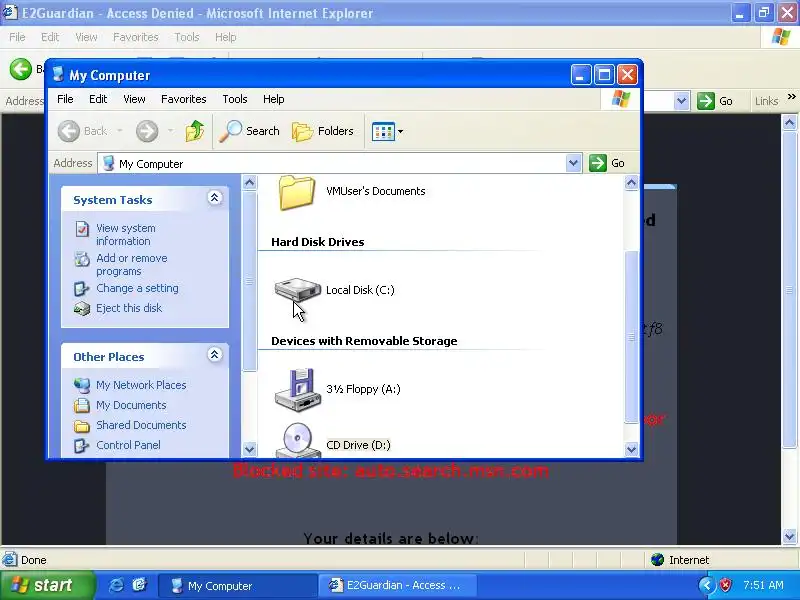The image size is (800, 600).
Task: Click the Start button
Action: 47,585
